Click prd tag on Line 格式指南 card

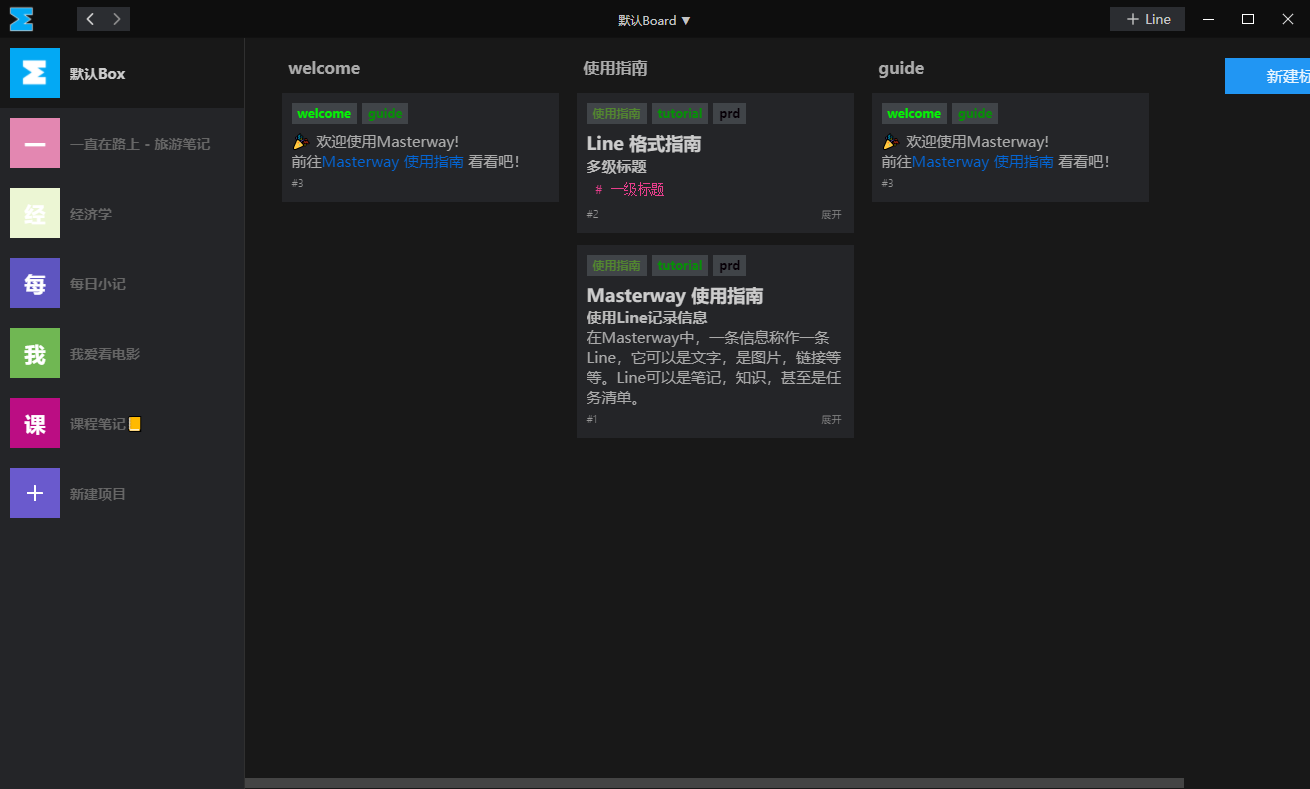click(x=730, y=114)
